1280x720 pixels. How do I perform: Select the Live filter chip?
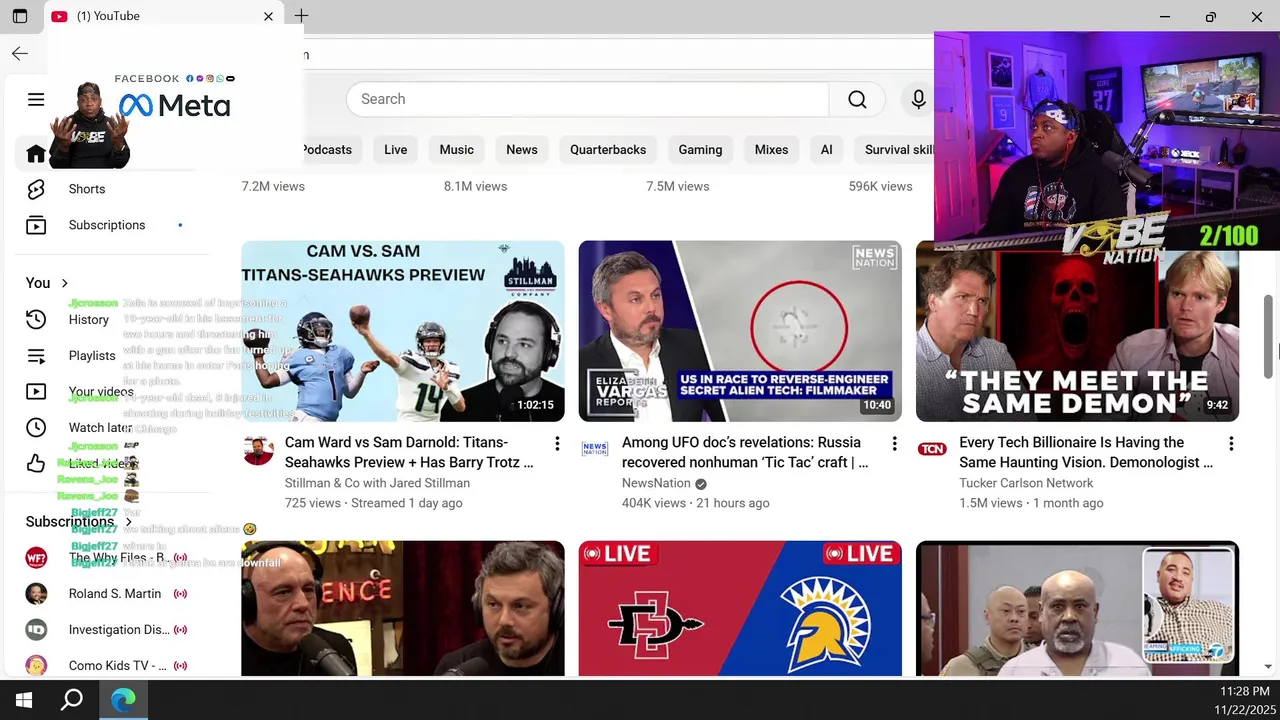tap(396, 150)
